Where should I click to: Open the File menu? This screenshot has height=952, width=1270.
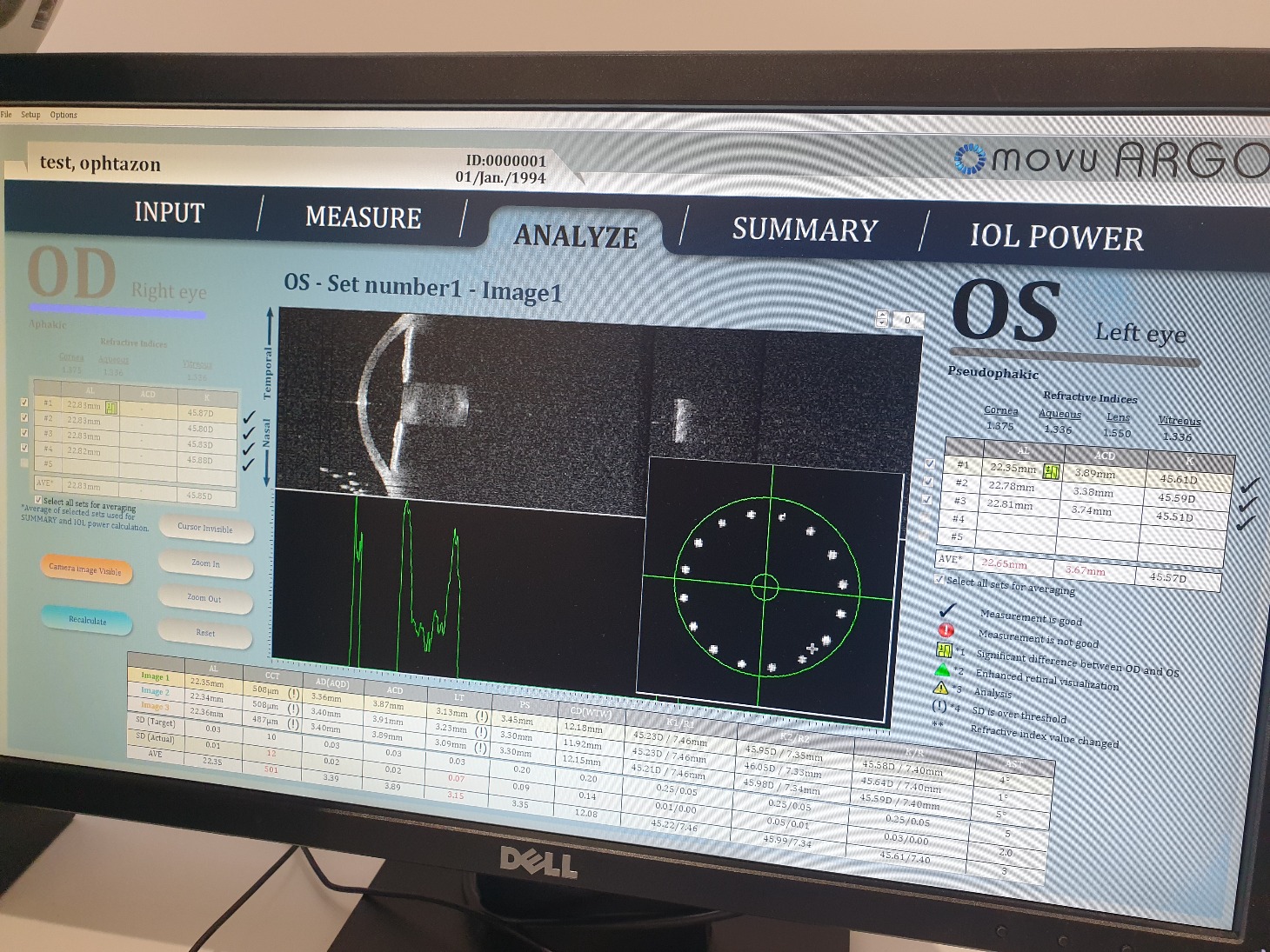6,114
